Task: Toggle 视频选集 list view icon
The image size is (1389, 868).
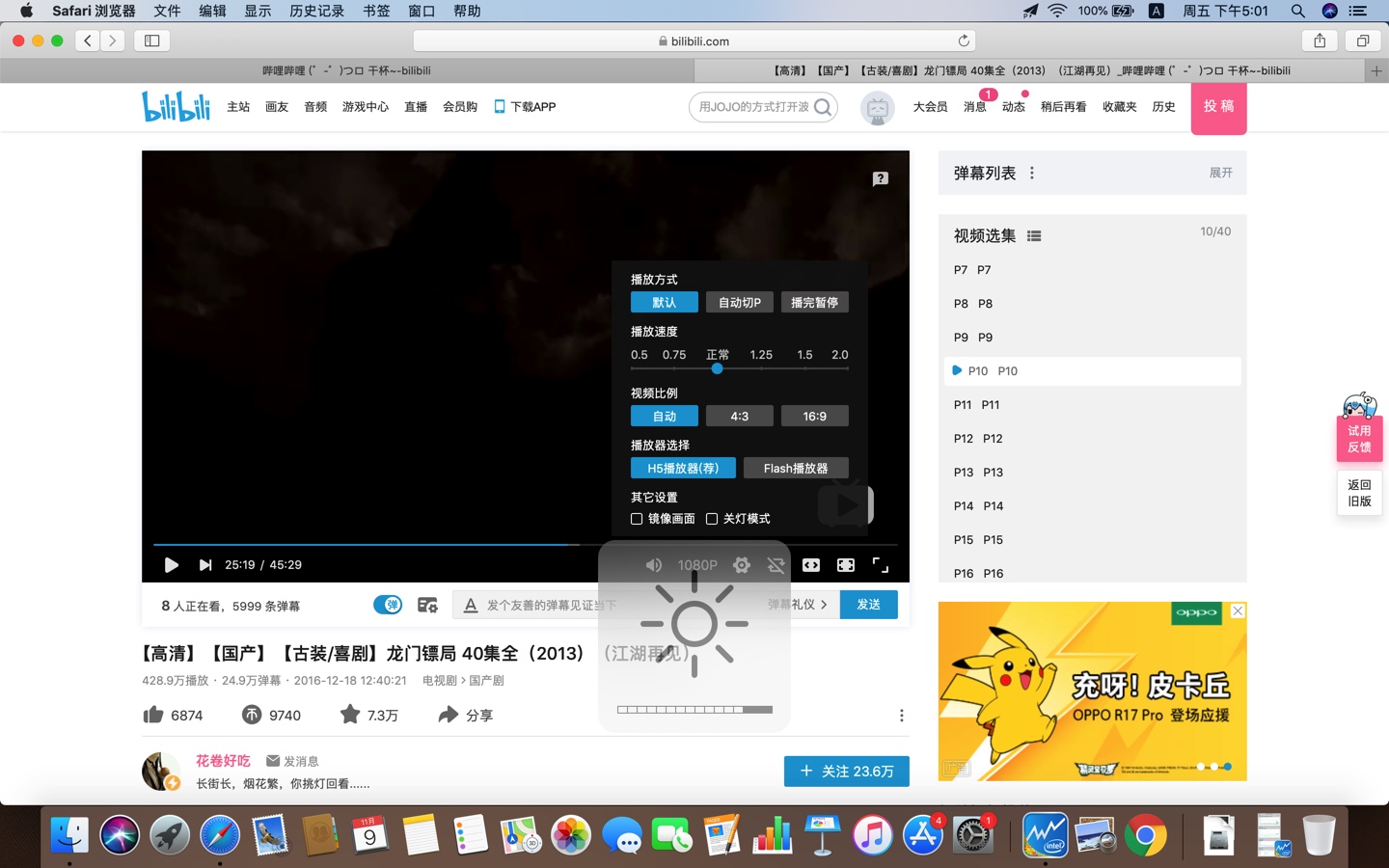Action: coord(1034,236)
